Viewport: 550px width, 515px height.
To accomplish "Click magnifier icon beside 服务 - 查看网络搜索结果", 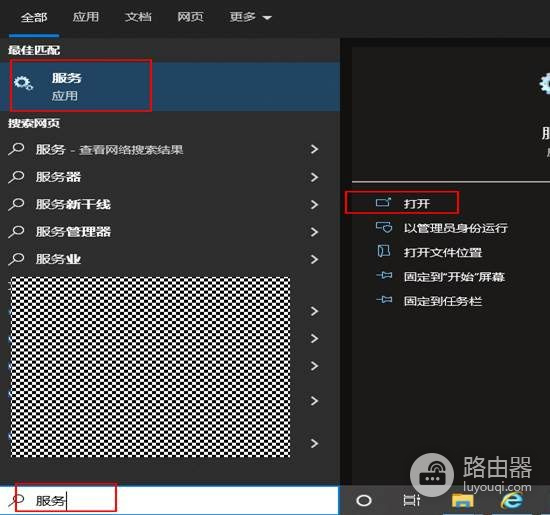I will [x=16, y=149].
